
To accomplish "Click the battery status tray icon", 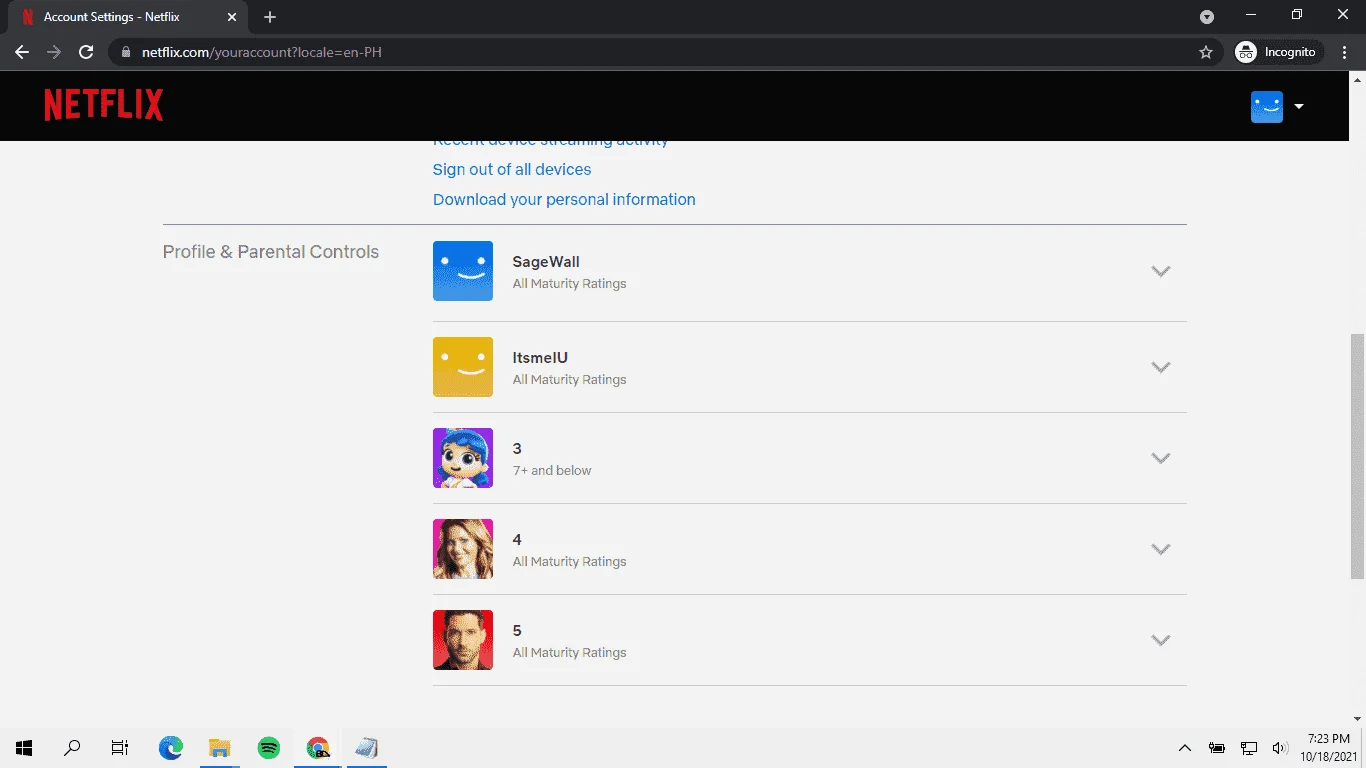I will 1217,748.
